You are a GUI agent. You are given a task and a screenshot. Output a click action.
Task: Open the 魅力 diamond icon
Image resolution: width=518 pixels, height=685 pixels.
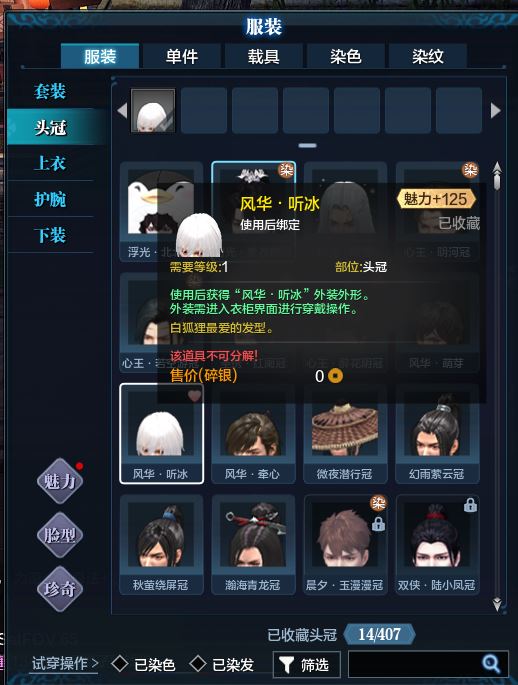pyautogui.click(x=59, y=481)
